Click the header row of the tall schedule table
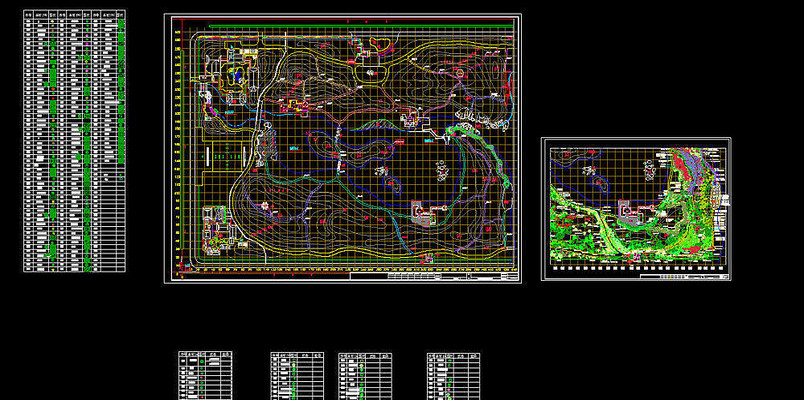This screenshot has width=804, height=400. pos(74,17)
